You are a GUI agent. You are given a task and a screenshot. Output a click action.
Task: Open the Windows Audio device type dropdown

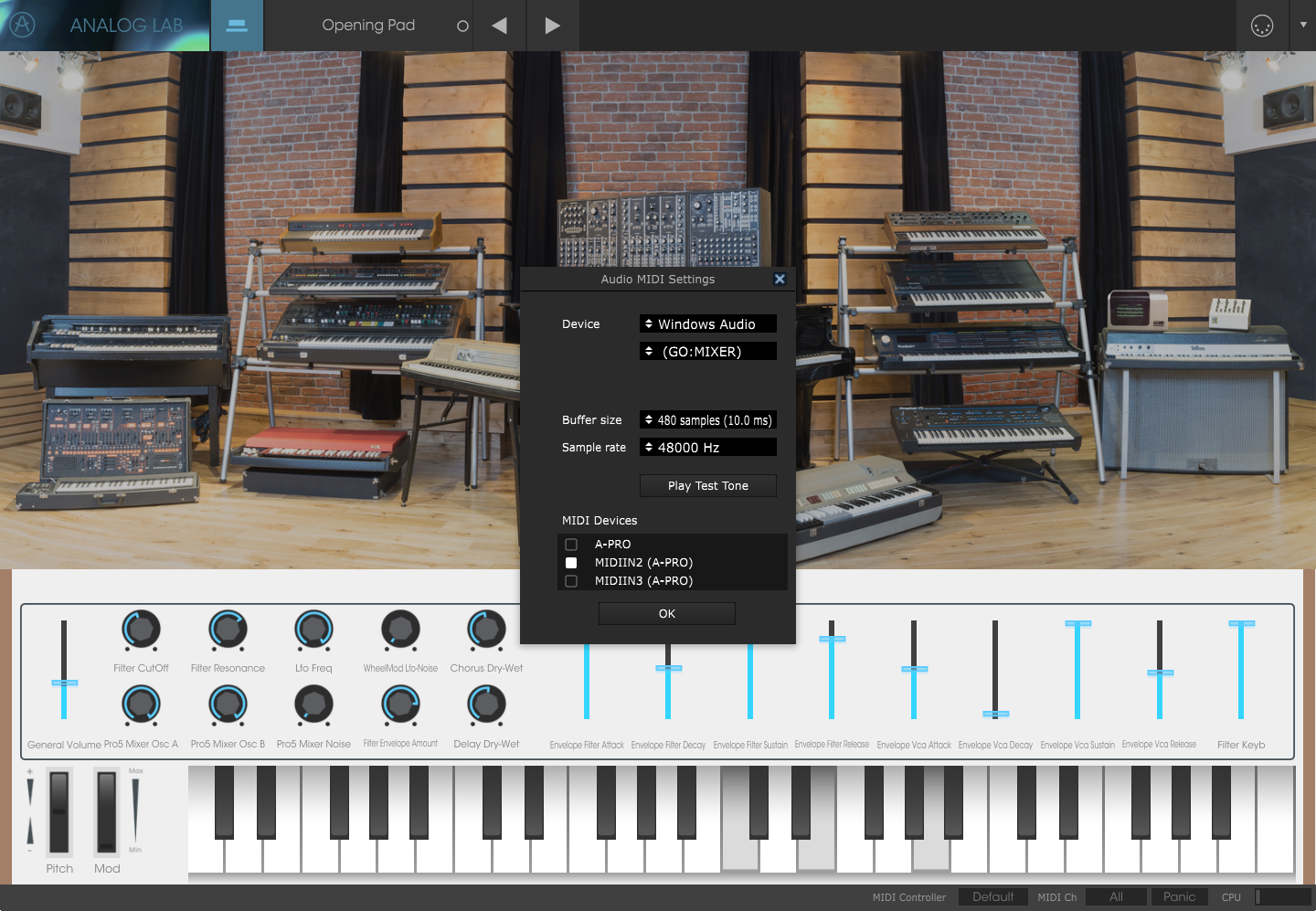708,324
